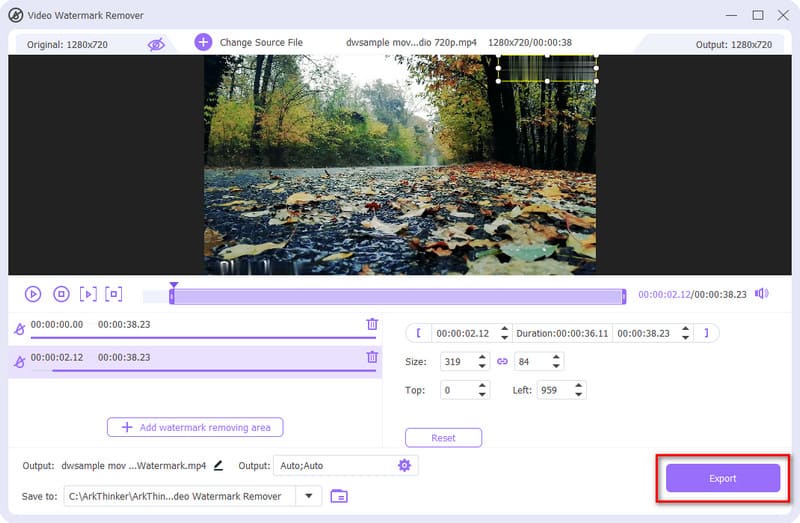This screenshot has height=523, width=800.
Task: Open the save folder icon
Action: point(339,496)
